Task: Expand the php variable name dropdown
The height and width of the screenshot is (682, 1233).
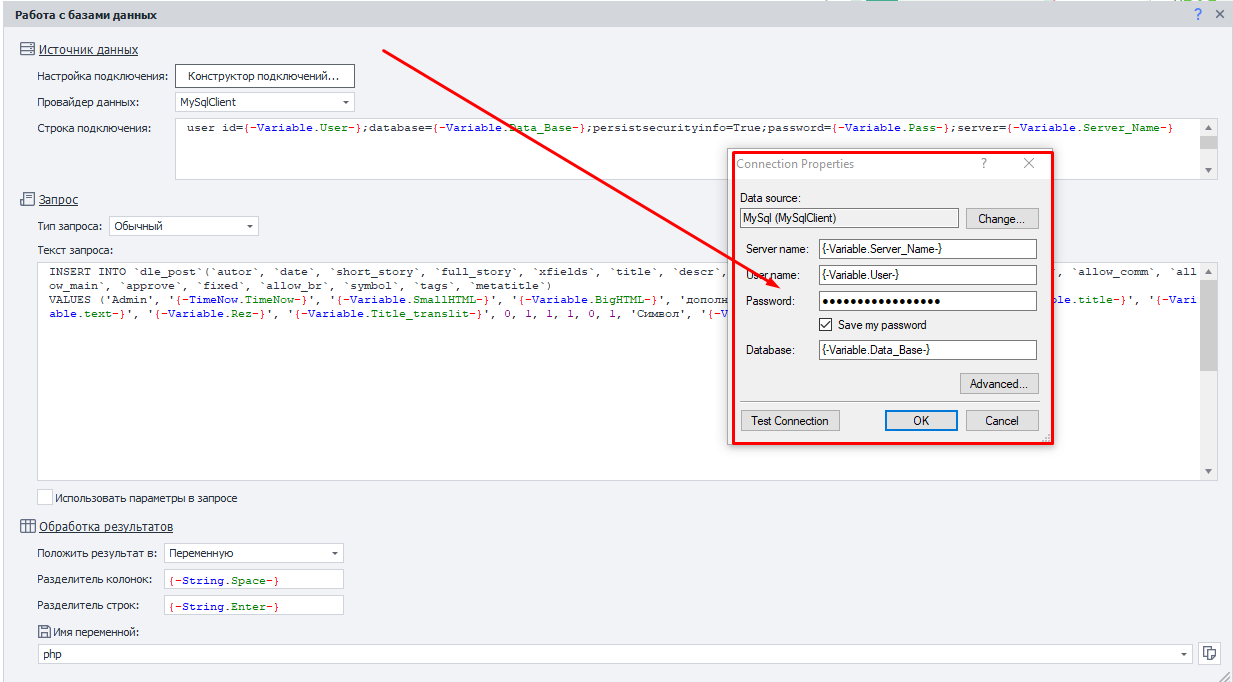Action: point(1184,654)
